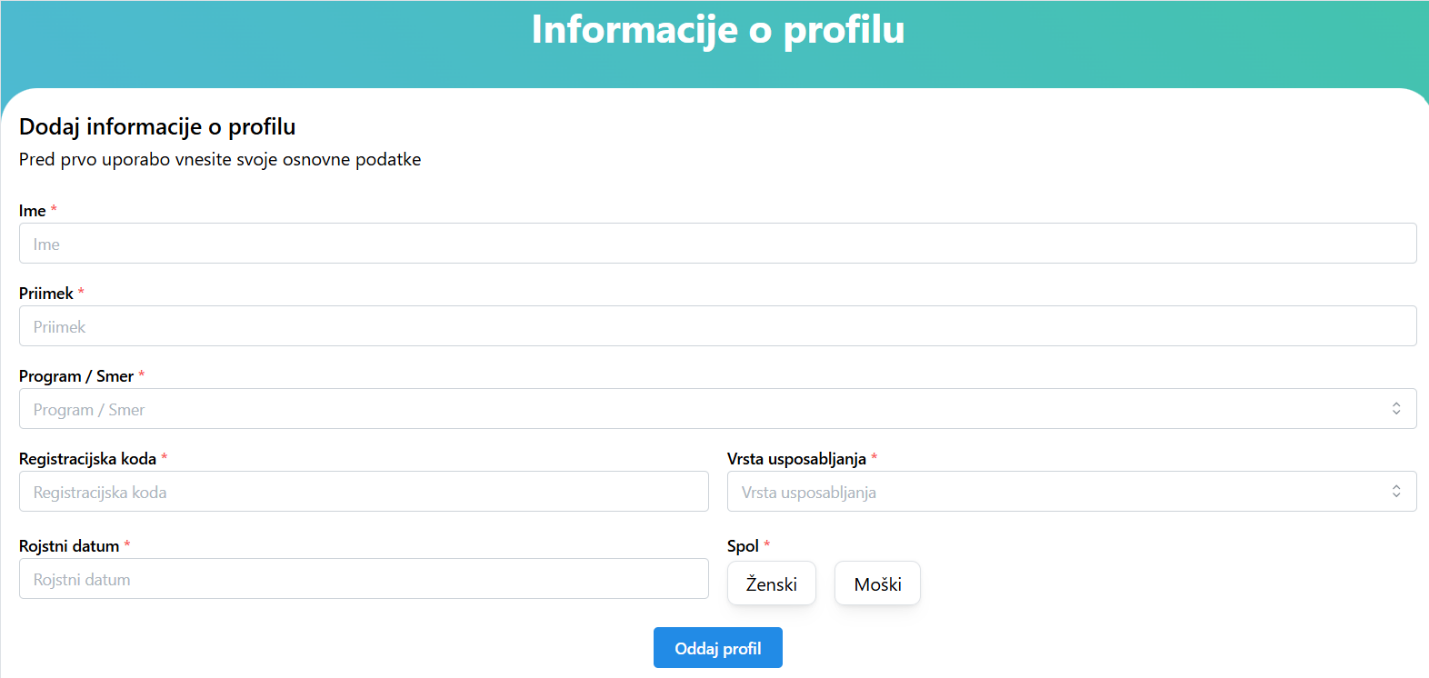
Task: Click the bold Priimek label above the field
Action: pos(46,294)
